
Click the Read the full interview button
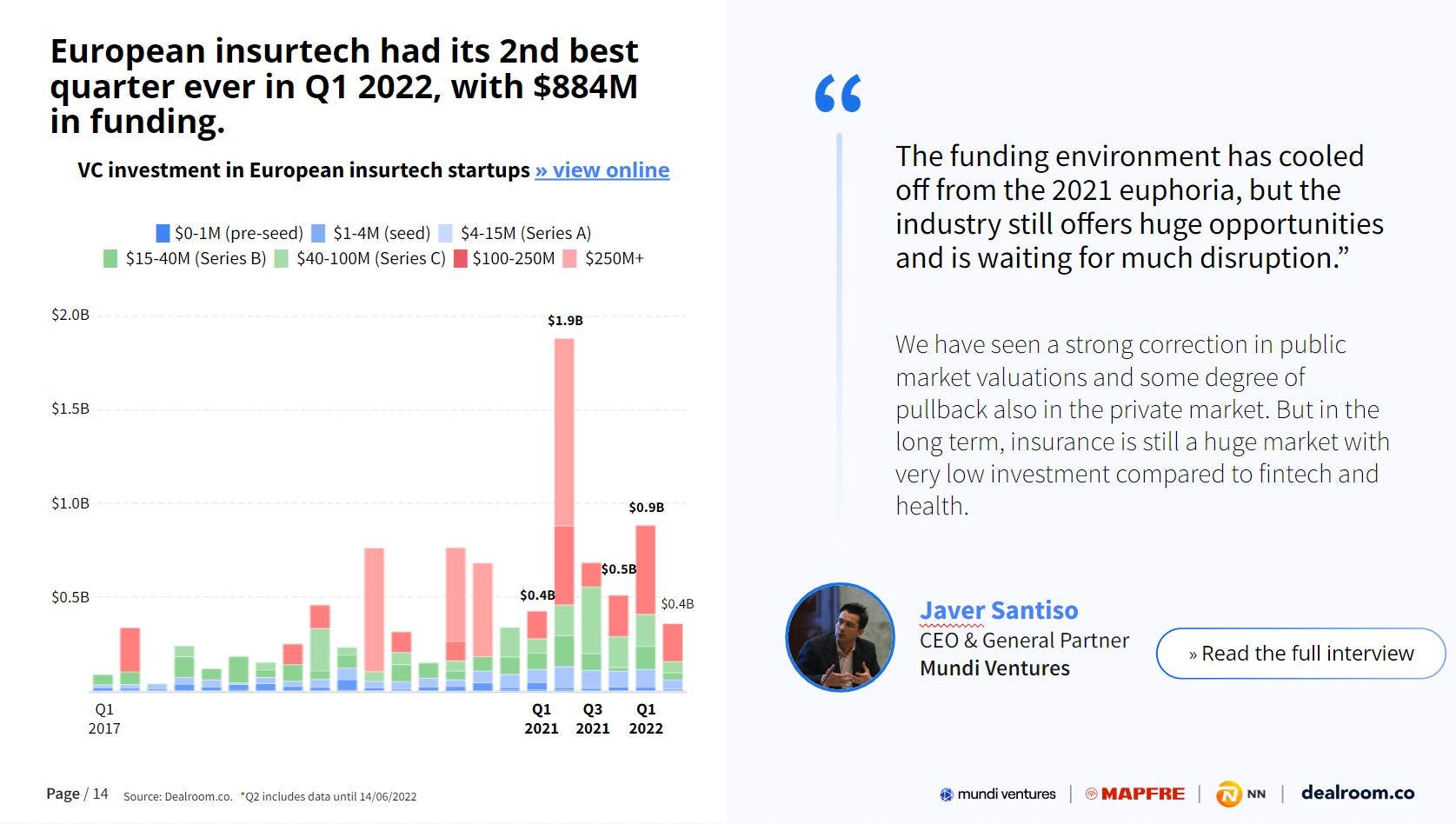[x=1300, y=654]
